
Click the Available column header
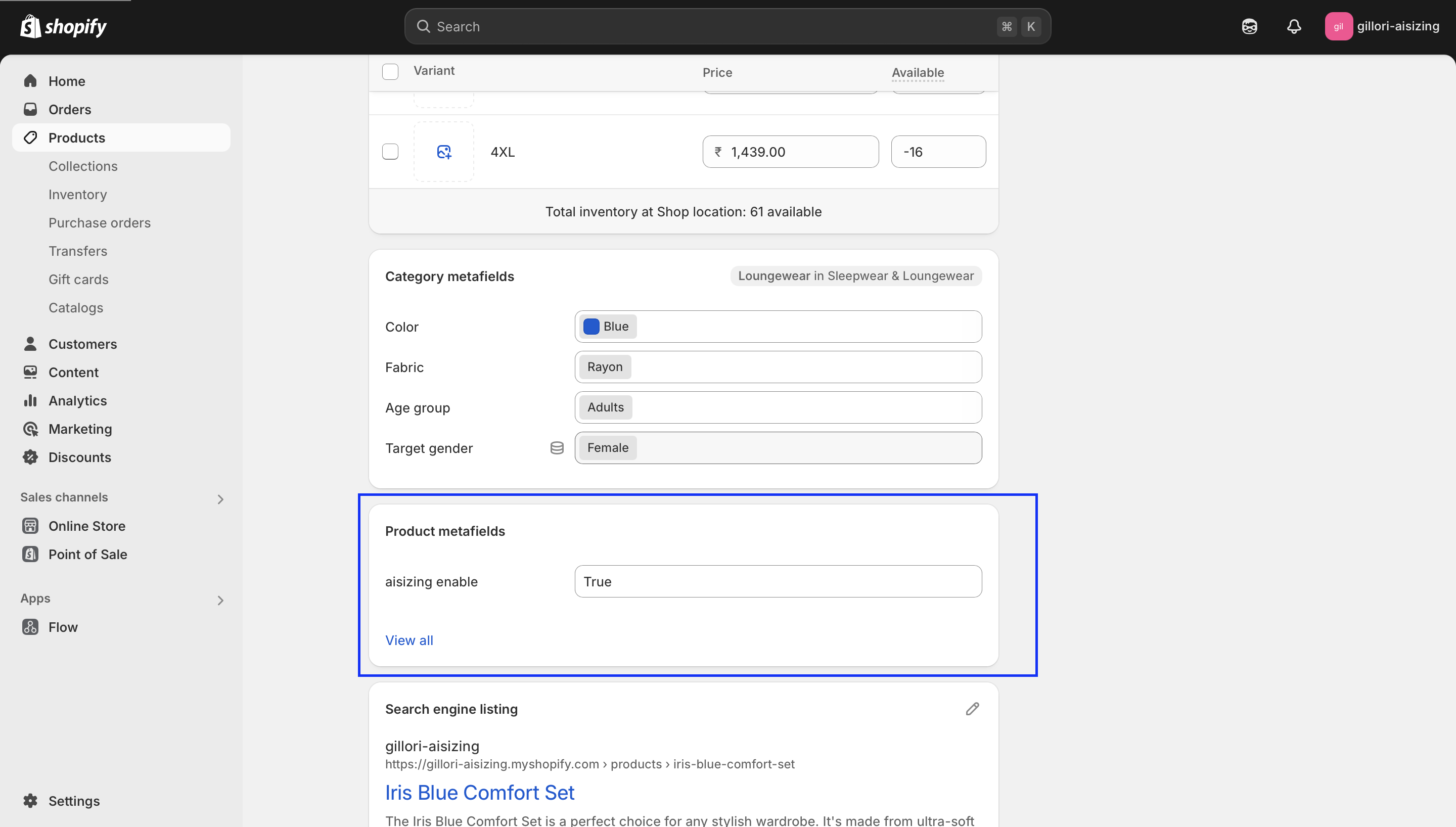[x=918, y=72]
